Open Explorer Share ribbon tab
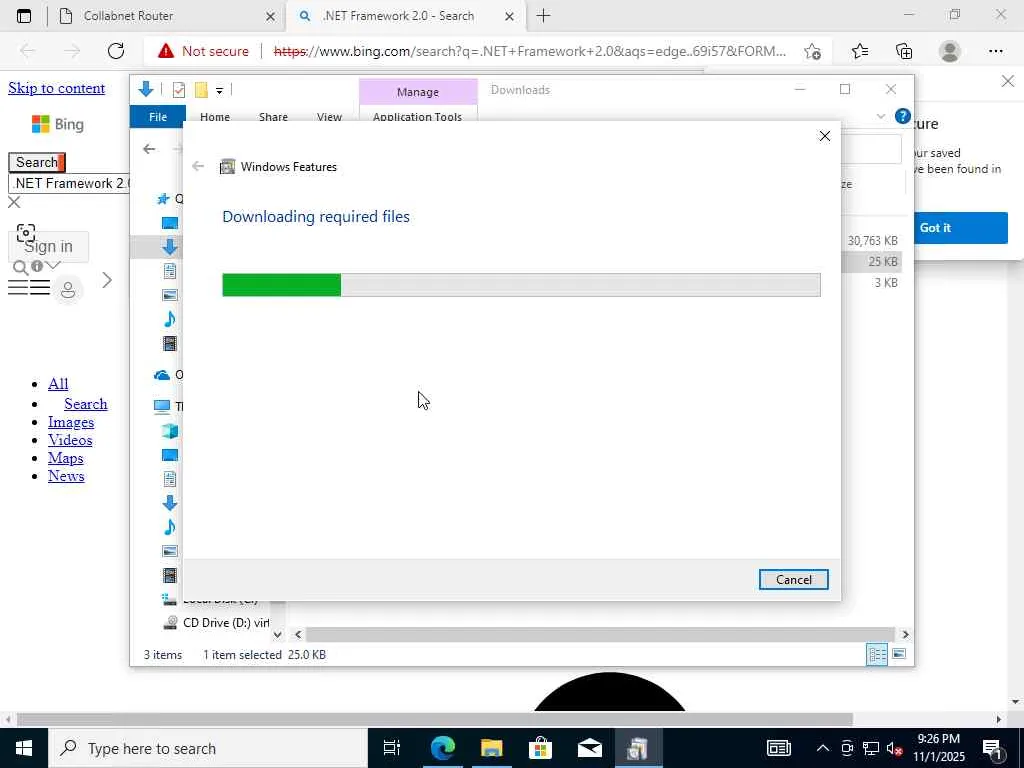The image size is (1024, 768). click(x=273, y=117)
